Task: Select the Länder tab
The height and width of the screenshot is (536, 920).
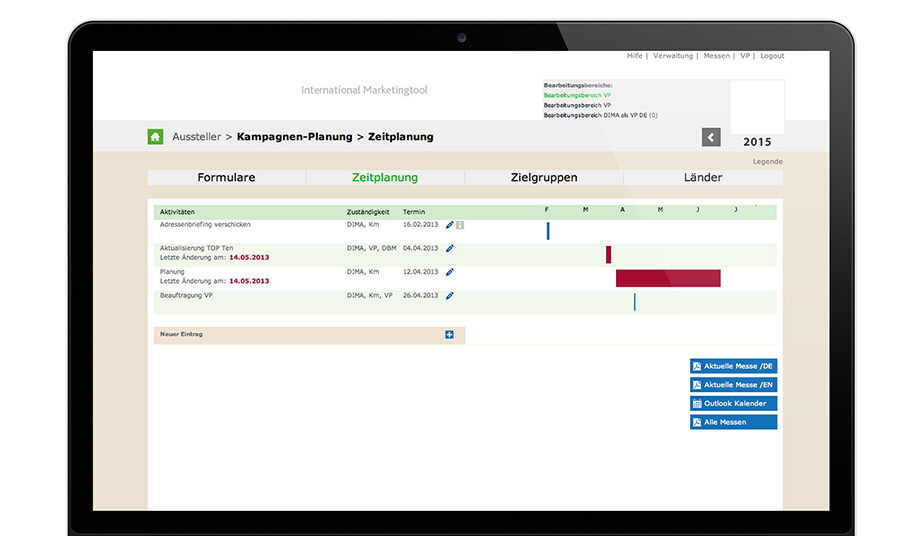Action: coord(703,178)
